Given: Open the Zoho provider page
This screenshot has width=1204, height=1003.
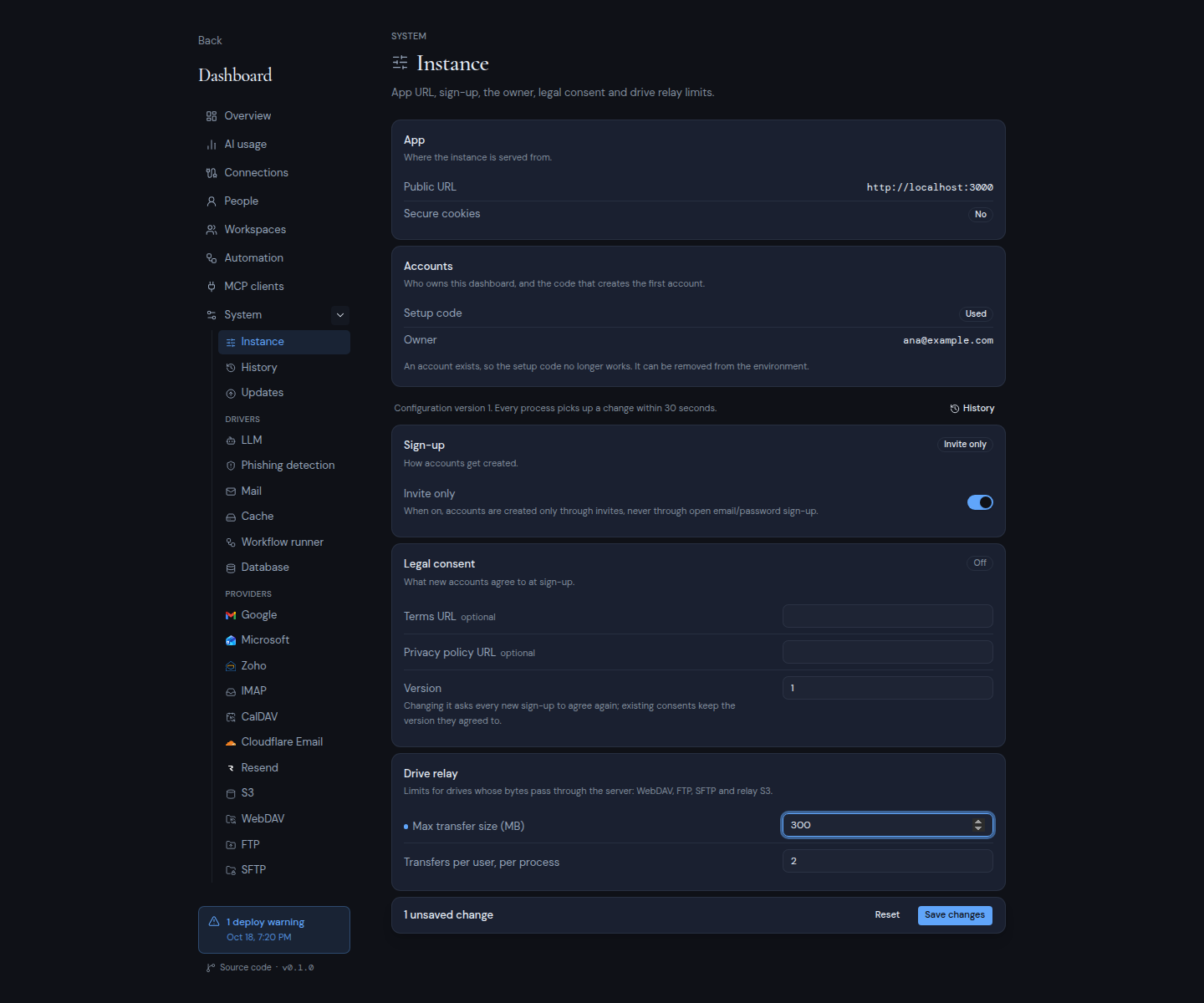Looking at the screenshot, I should (x=284, y=666).
